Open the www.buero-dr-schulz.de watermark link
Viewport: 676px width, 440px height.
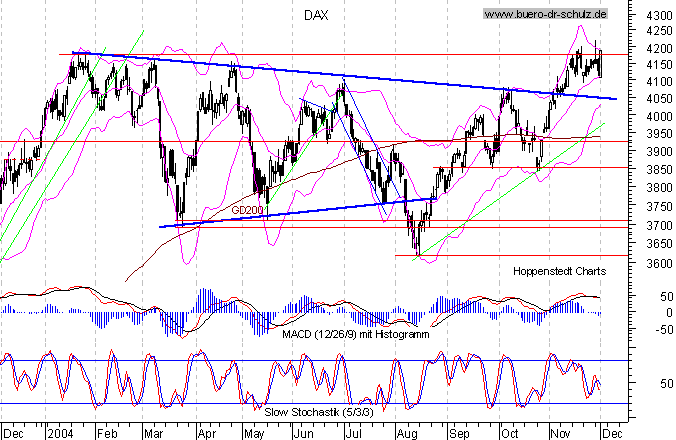(x=545, y=14)
